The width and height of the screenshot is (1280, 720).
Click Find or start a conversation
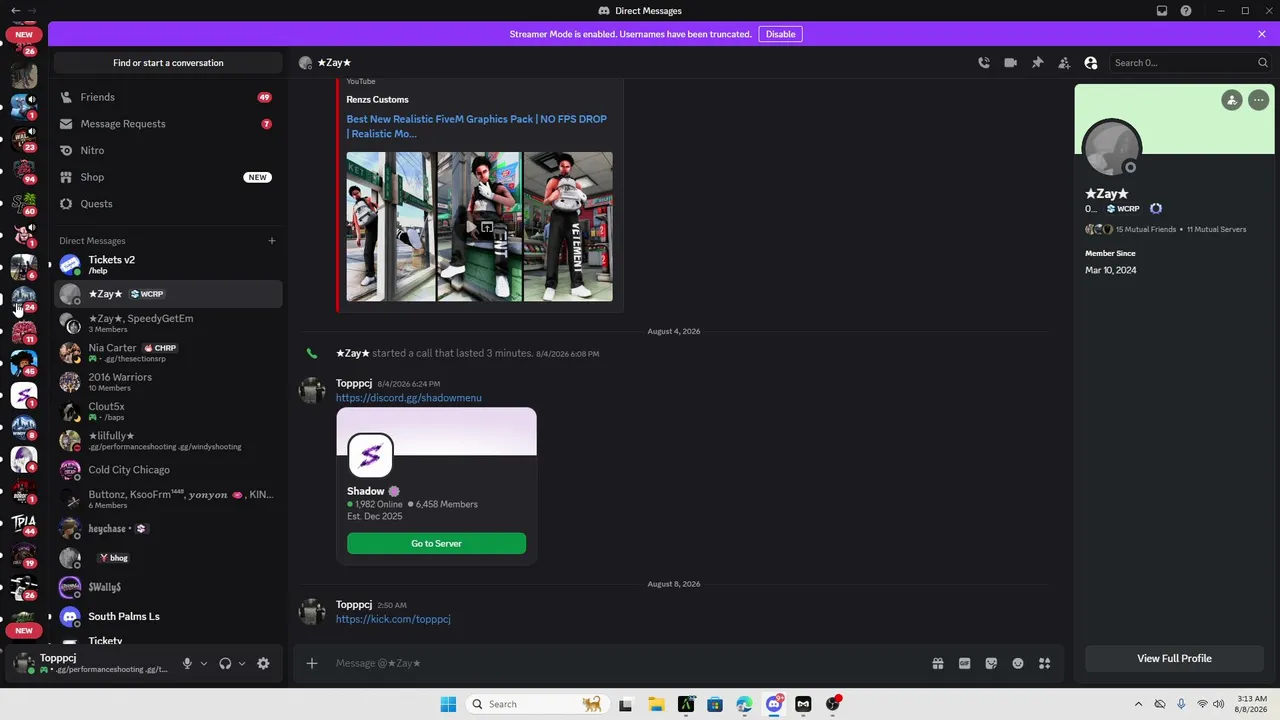(x=168, y=63)
